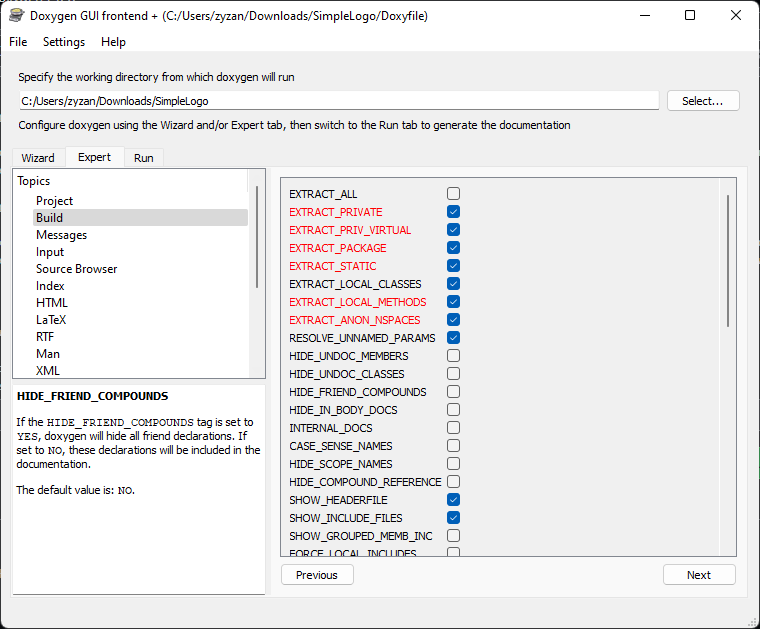Close the Doxygen GUI window
The height and width of the screenshot is (629, 760).
click(736, 16)
